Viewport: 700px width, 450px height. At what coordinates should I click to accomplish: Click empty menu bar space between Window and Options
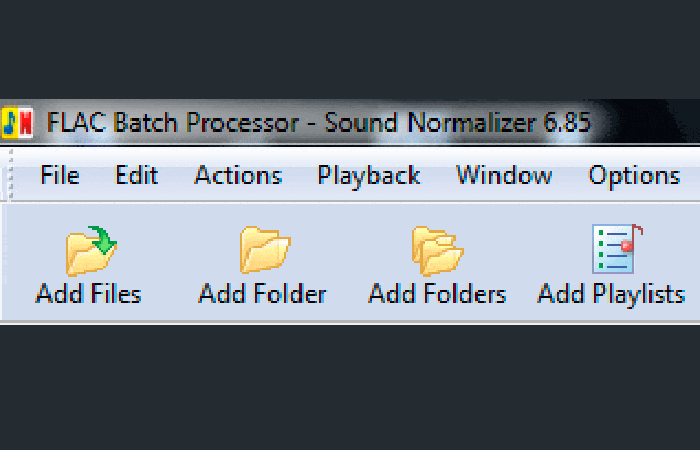point(570,175)
